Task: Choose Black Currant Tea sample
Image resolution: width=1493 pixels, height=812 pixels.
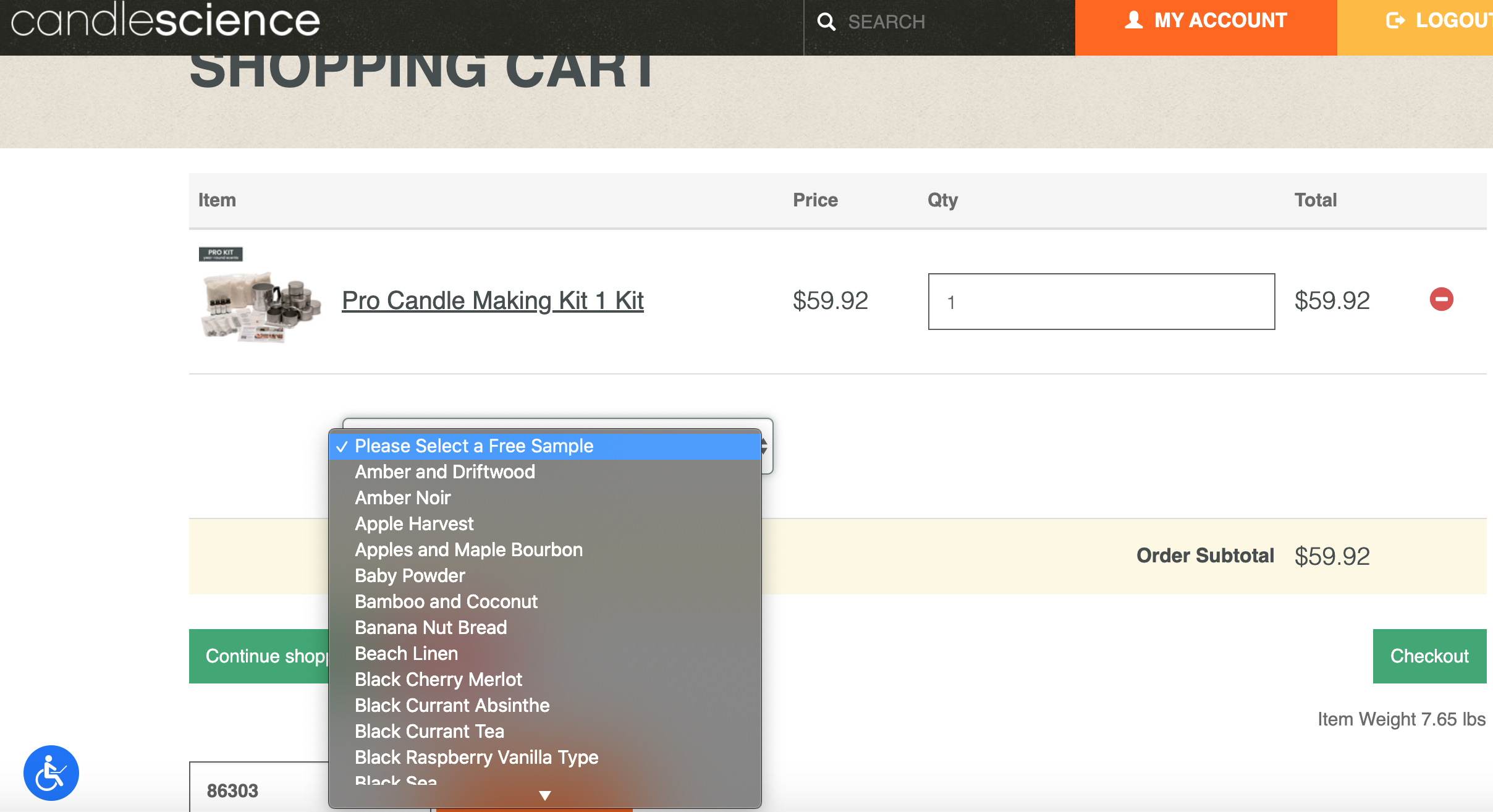Action: pos(545,732)
